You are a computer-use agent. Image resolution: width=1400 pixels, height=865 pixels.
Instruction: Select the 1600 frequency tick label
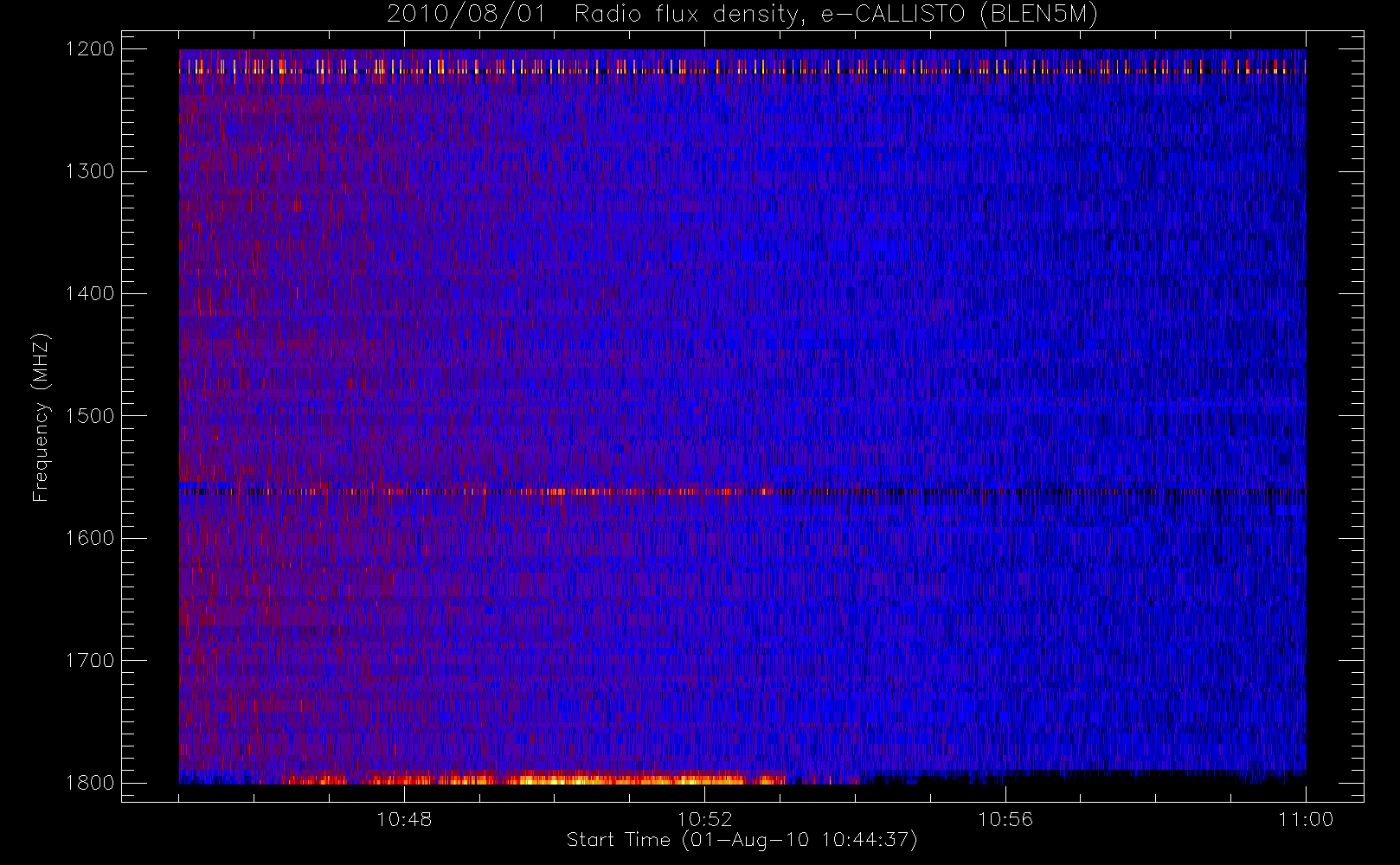pyautogui.click(x=90, y=538)
